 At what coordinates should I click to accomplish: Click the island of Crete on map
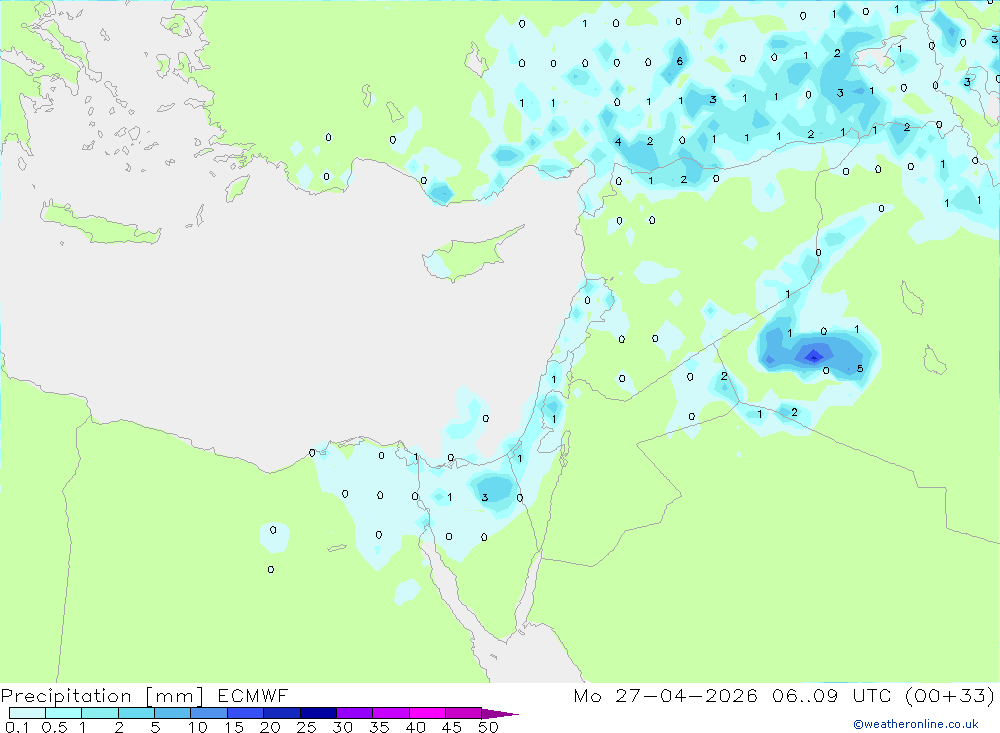(99, 223)
